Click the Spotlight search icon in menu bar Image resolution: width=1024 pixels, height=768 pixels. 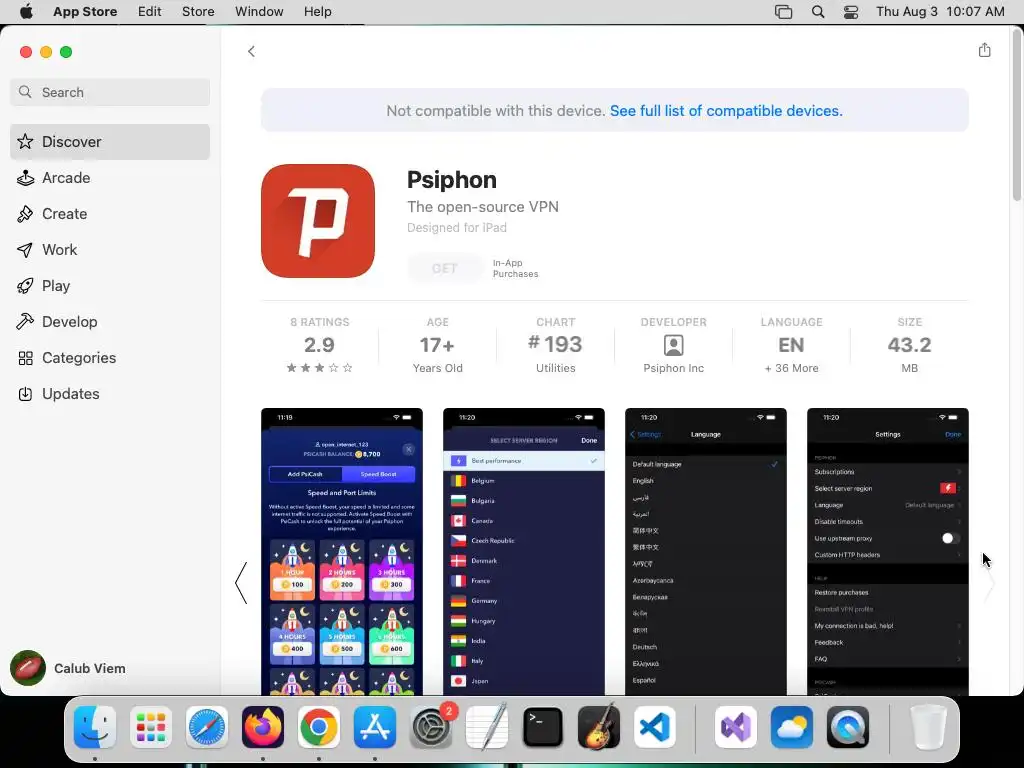[x=818, y=12]
